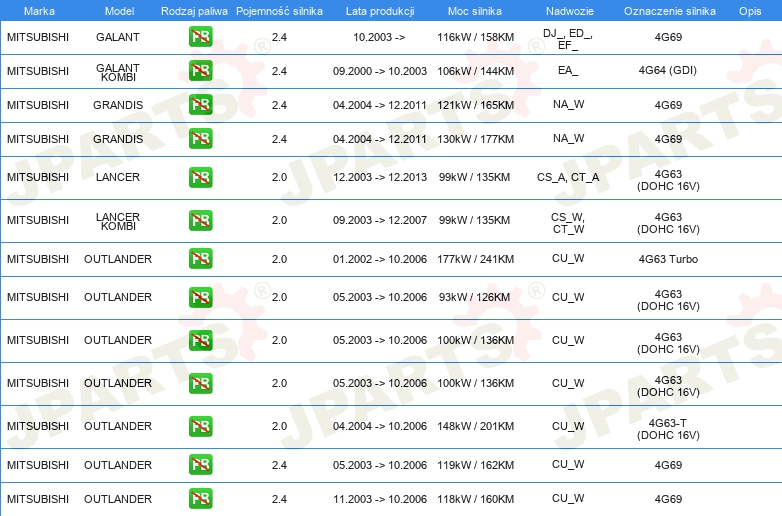Screen dimensions: 782x516
Task: Click the Model column header
Action: tap(119, 11)
